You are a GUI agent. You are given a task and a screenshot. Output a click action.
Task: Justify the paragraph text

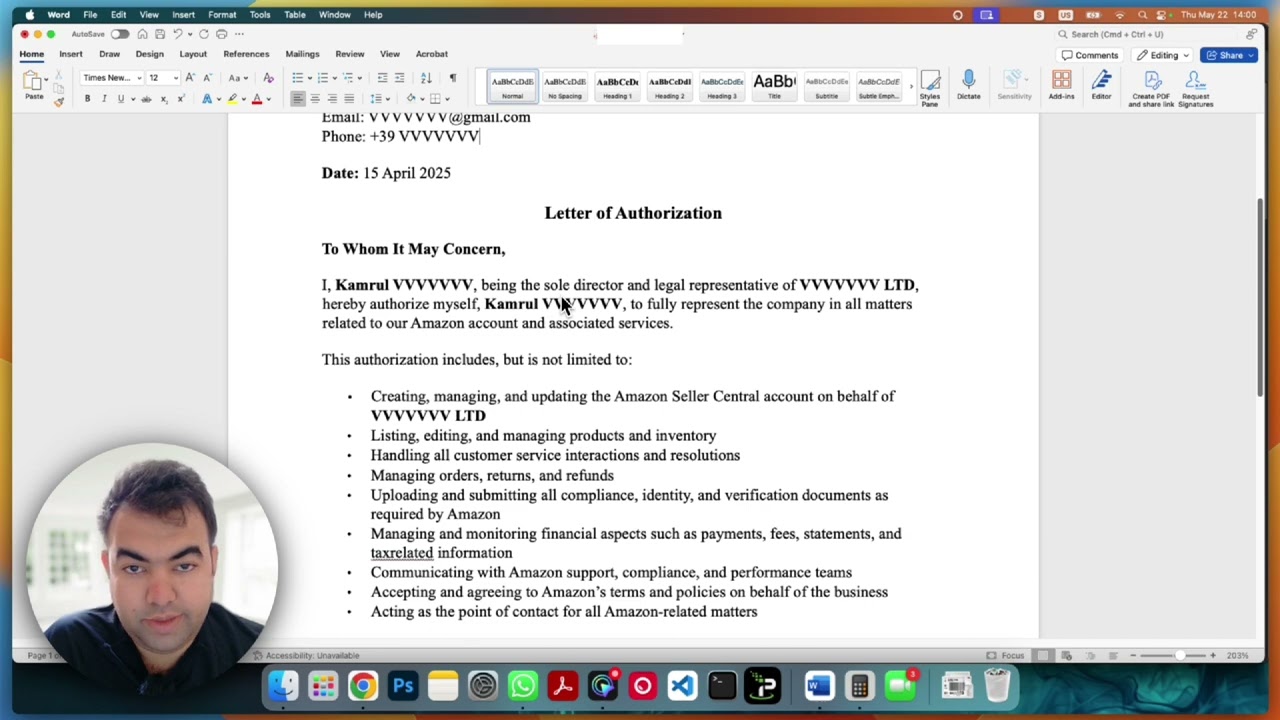(x=349, y=99)
